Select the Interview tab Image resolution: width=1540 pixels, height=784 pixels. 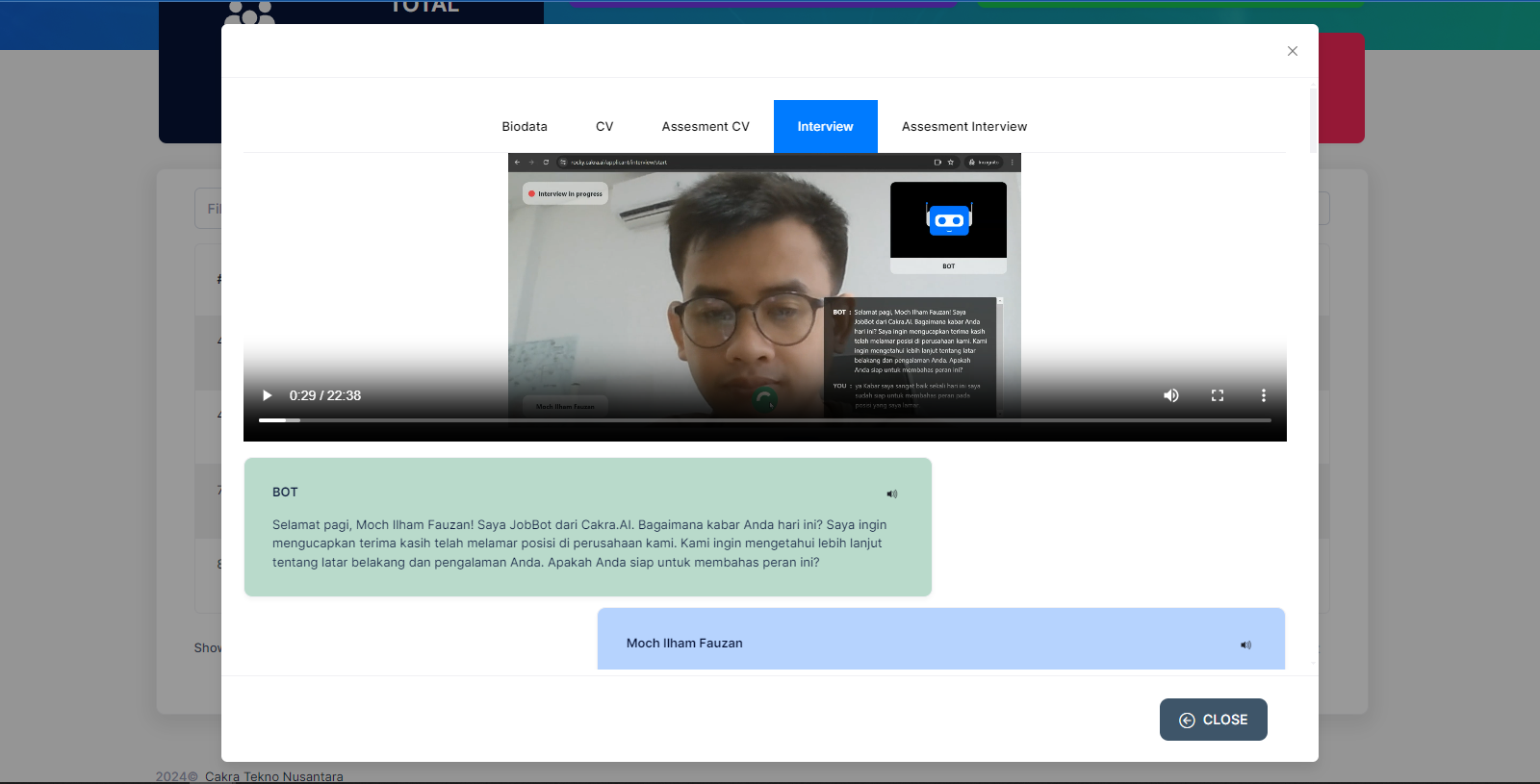(x=826, y=126)
